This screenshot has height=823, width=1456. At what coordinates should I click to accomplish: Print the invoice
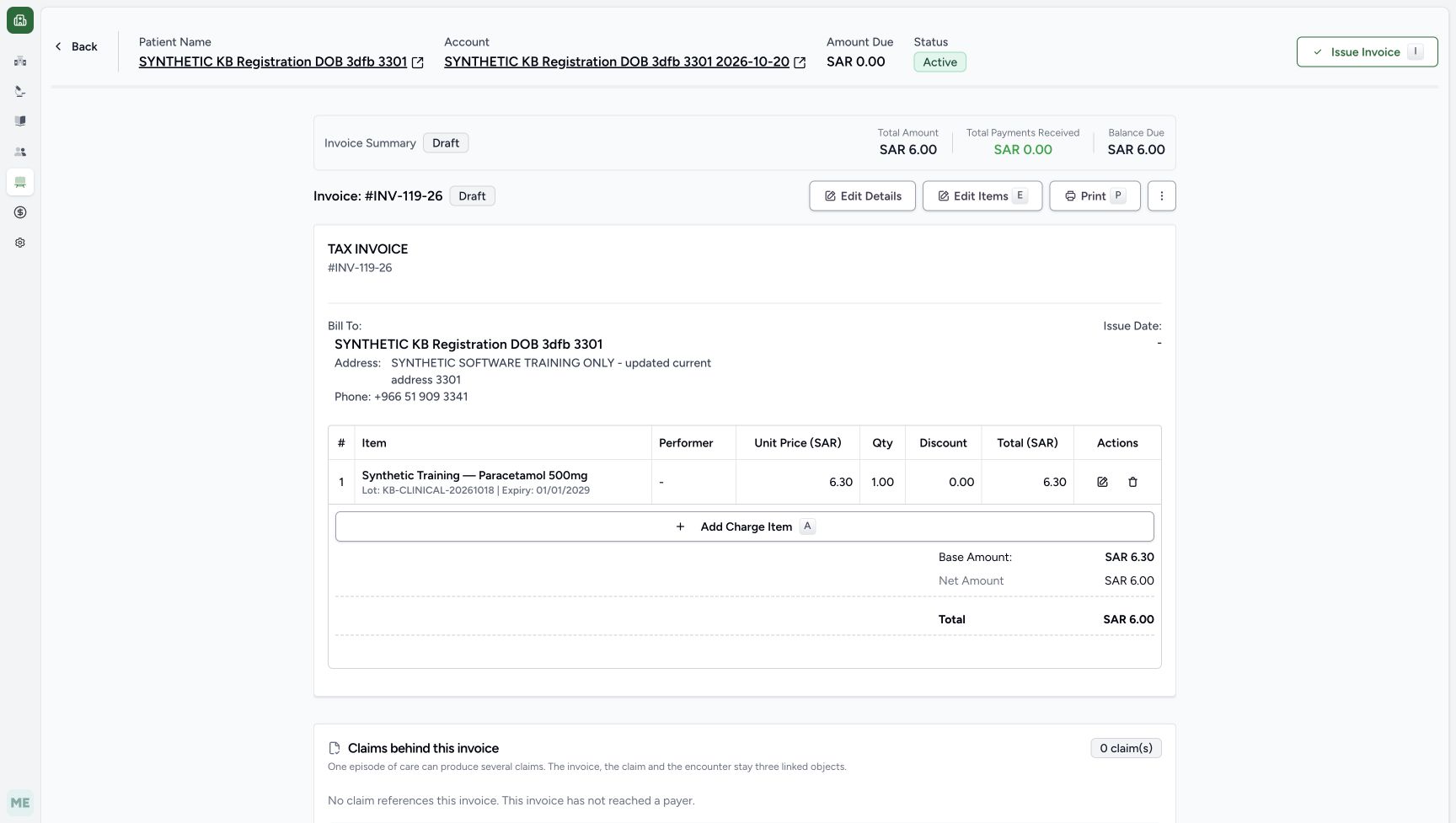1095,196
